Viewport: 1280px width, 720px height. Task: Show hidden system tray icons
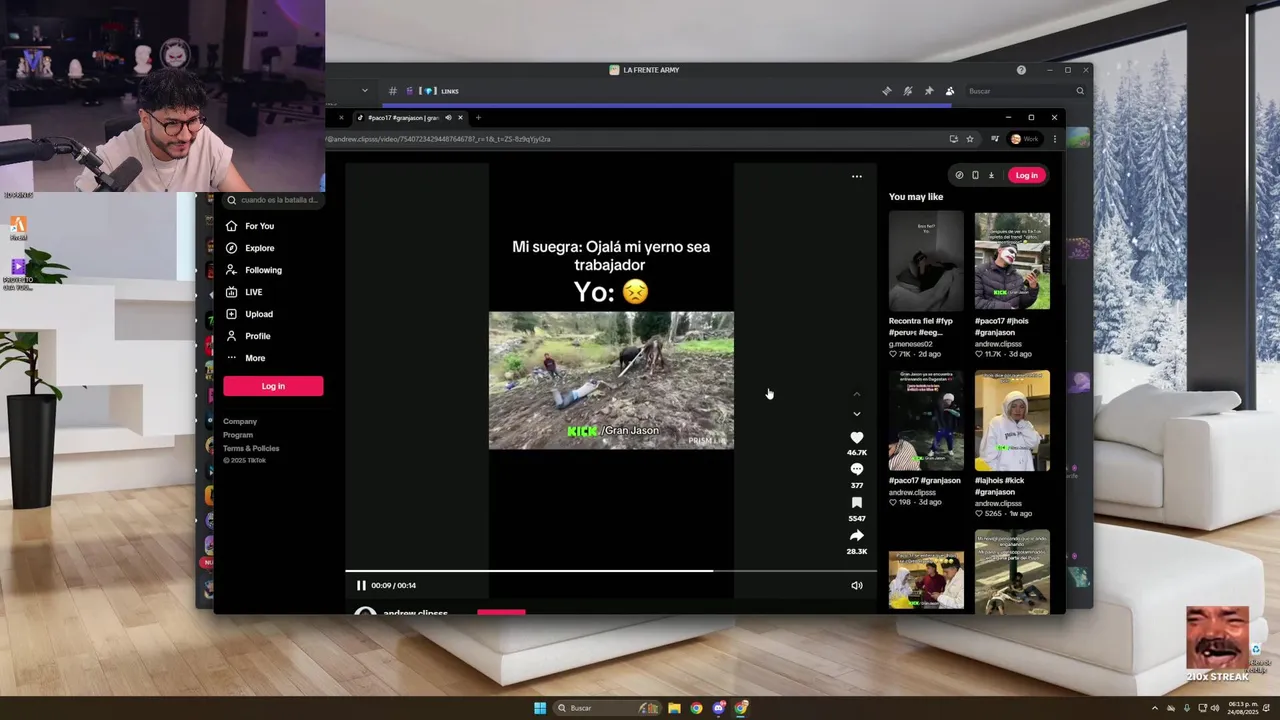(1154, 708)
